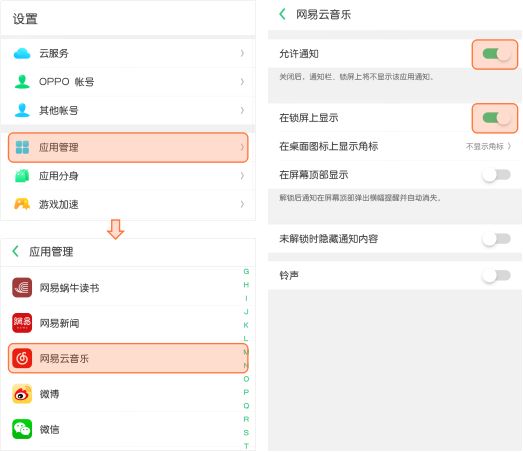This screenshot has width=523, height=452.
Task: Tap the app management grid icon
Action: click(x=22, y=147)
